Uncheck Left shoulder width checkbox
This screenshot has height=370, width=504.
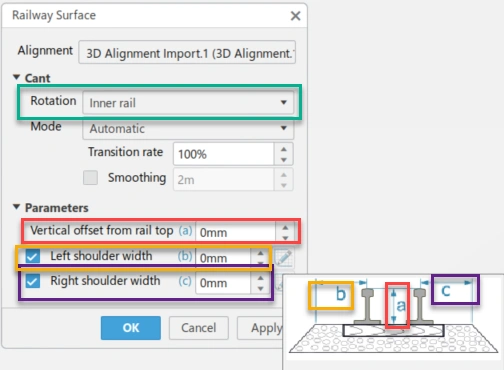(33, 256)
